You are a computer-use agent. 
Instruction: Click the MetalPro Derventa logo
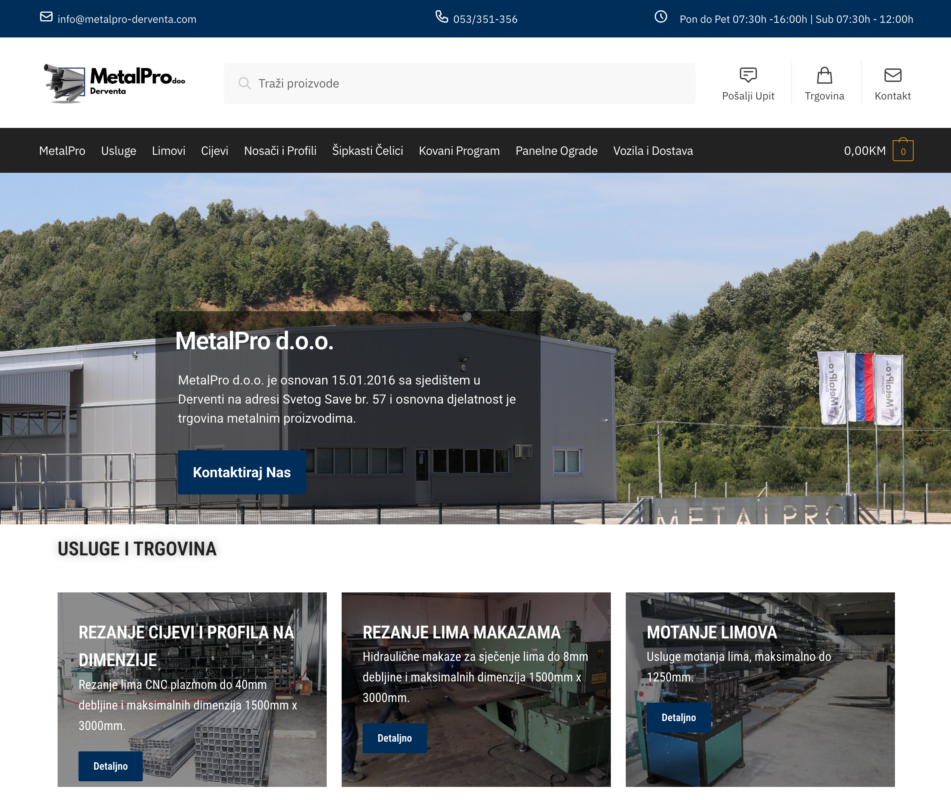click(114, 83)
